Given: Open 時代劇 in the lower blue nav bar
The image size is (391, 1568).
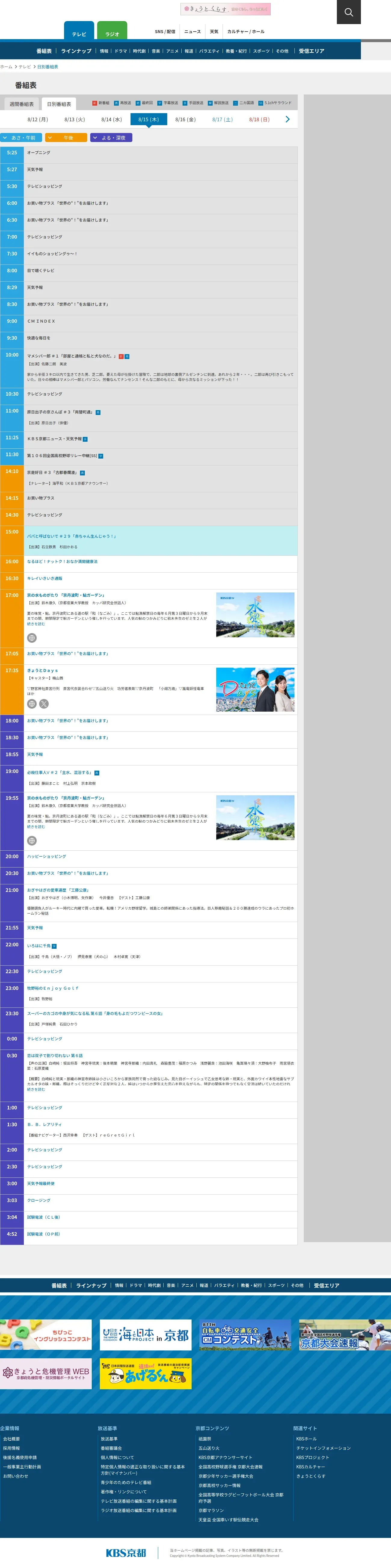Looking at the screenshot, I should click(154, 1285).
